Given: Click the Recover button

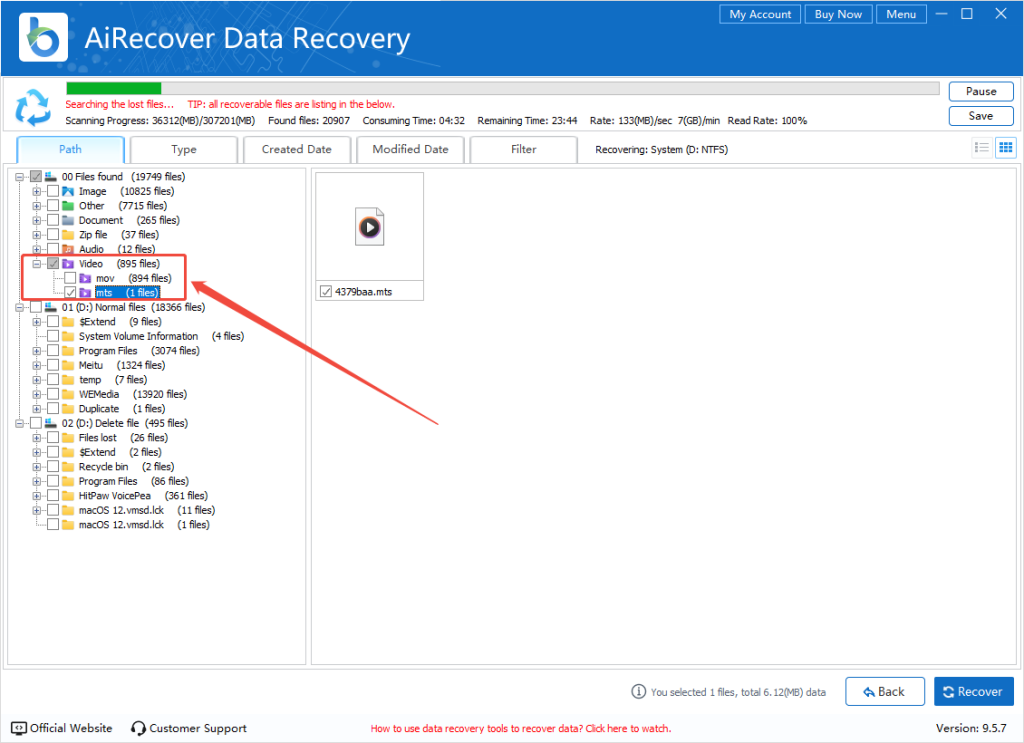Looking at the screenshot, I should point(972,691).
